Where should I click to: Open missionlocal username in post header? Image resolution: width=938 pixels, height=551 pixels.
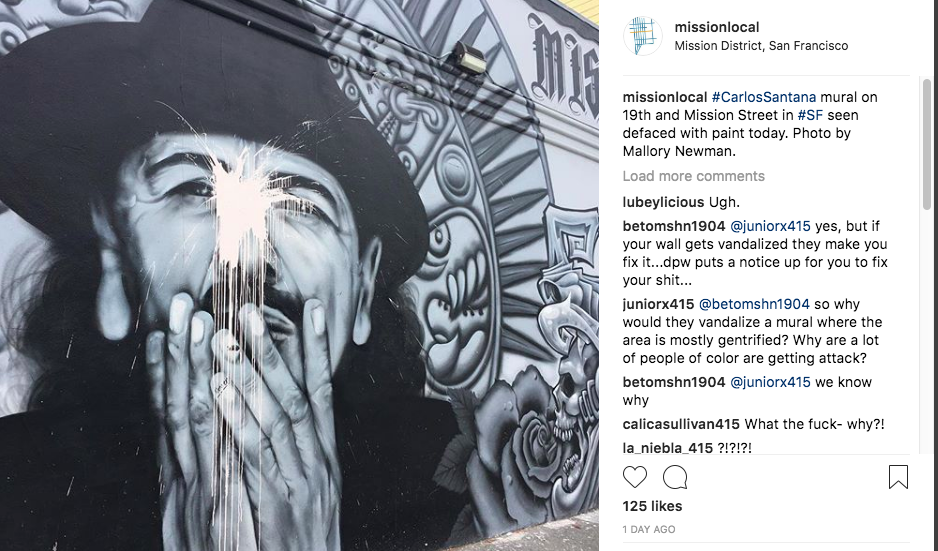pyautogui.click(x=717, y=27)
